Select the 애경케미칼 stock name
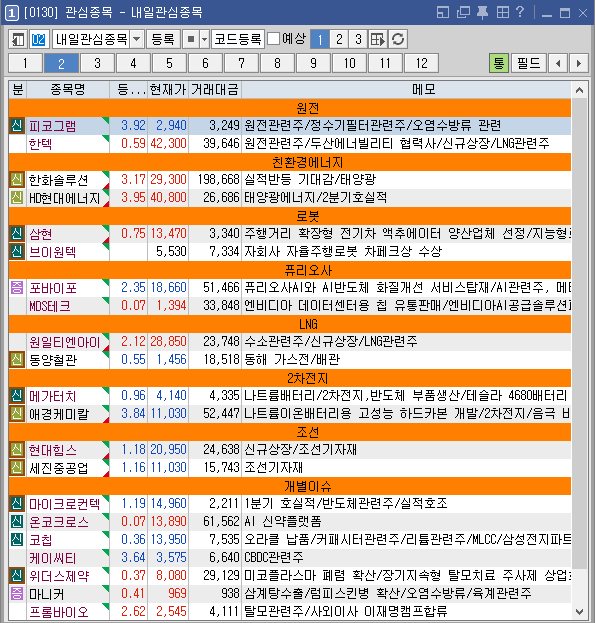The height and width of the screenshot is (623, 595). (59, 414)
